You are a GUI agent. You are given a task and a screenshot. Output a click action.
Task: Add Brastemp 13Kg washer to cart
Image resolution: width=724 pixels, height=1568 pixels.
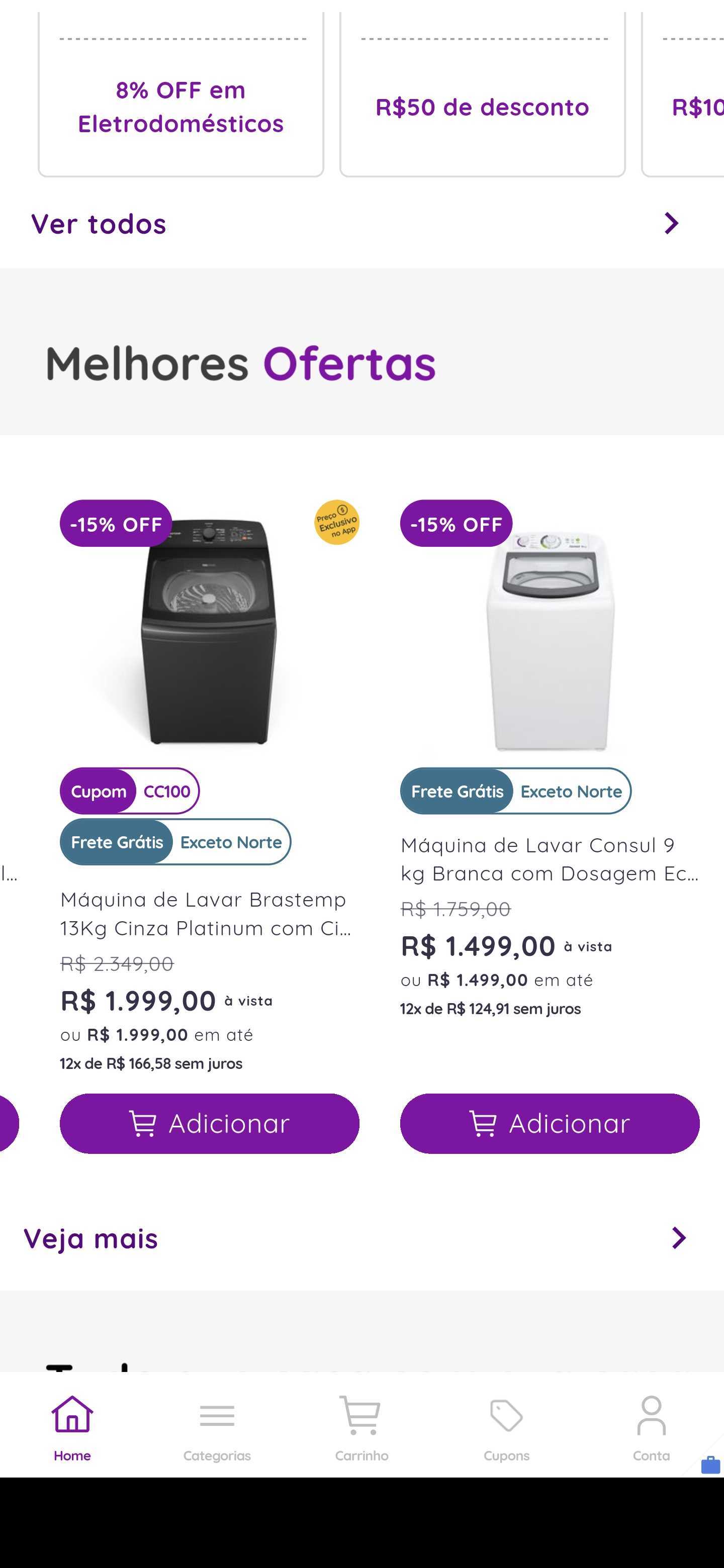click(210, 1123)
